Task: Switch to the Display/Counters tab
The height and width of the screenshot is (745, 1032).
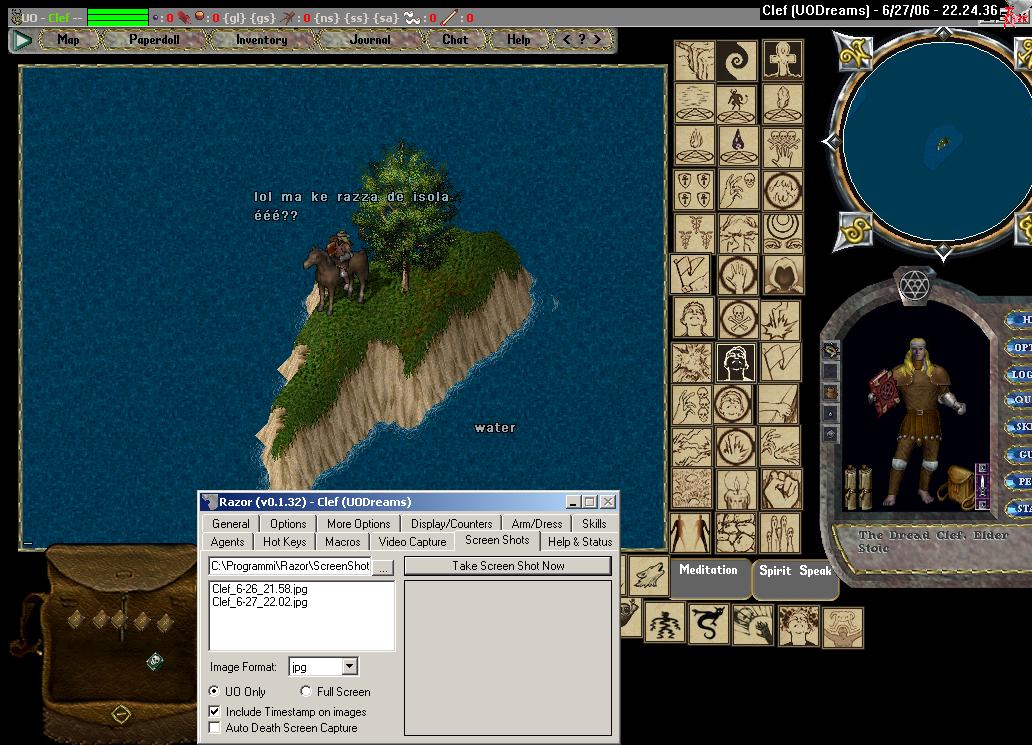Action: tap(452, 524)
